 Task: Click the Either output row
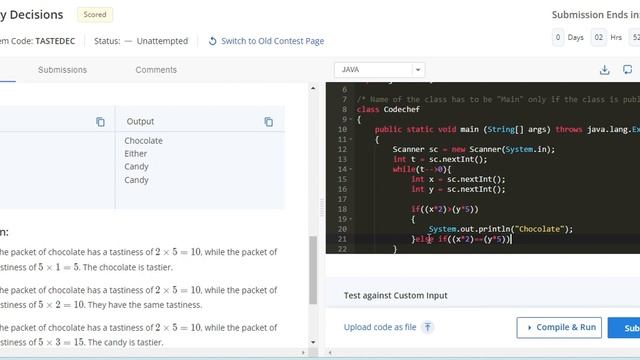click(x=136, y=153)
